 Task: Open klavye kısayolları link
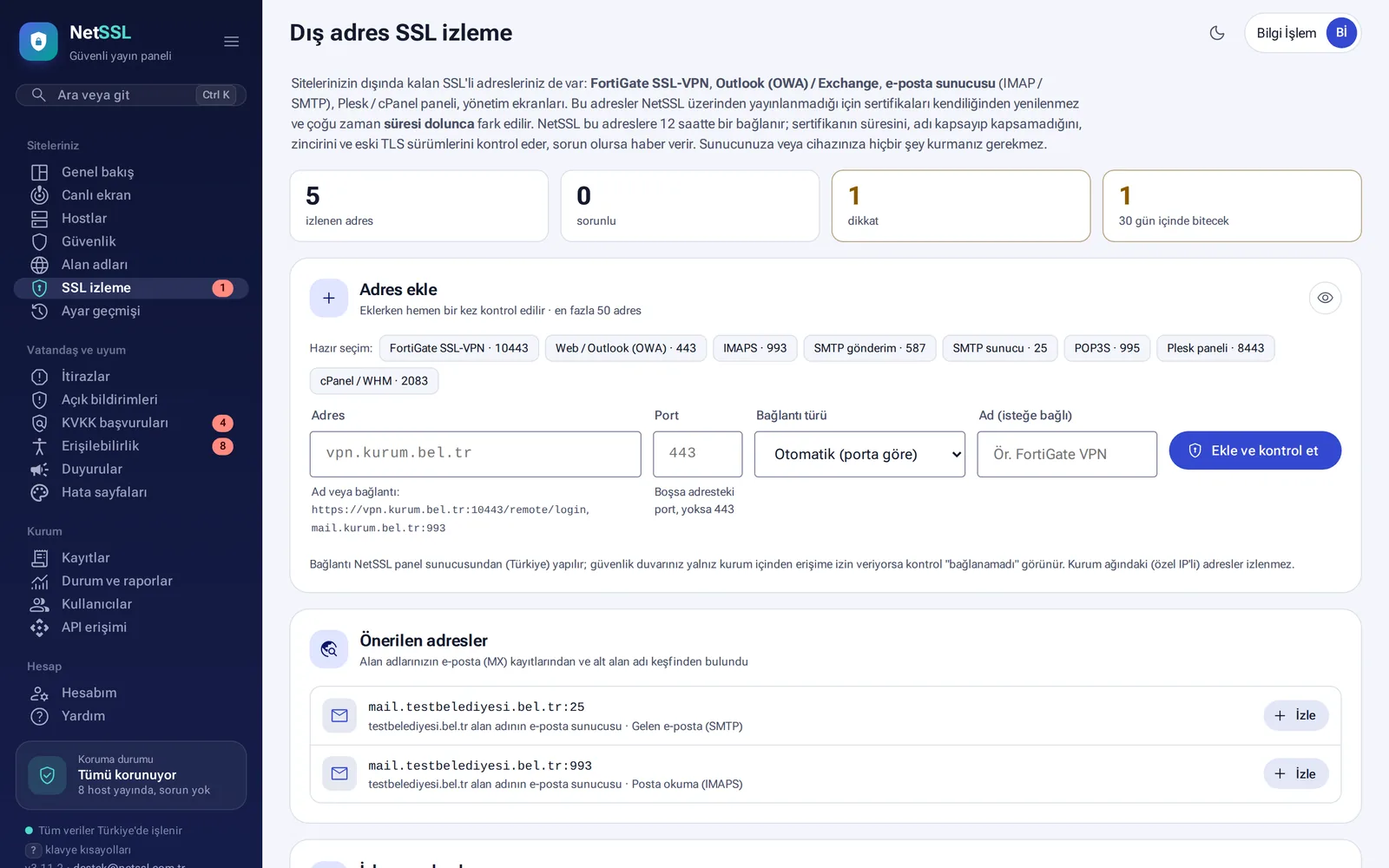coord(78,850)
